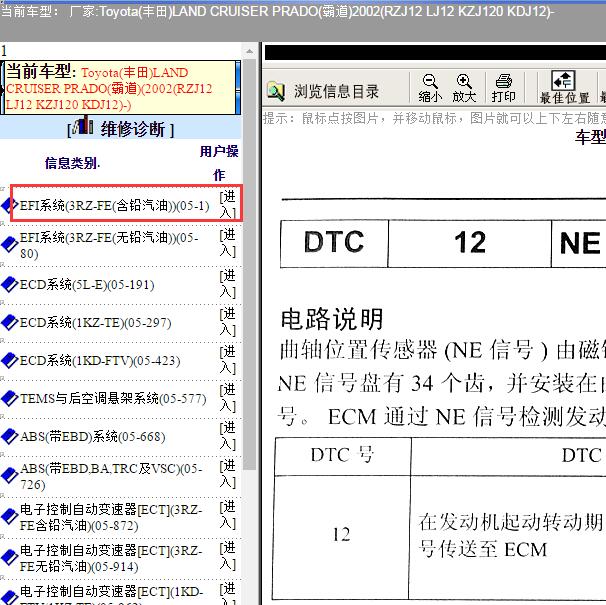Click book icon beside ABS(带EBD,BA,TRC及VSC)
Image resolution: width=606 pixels, height=605 pixels.
pos(9,476)
